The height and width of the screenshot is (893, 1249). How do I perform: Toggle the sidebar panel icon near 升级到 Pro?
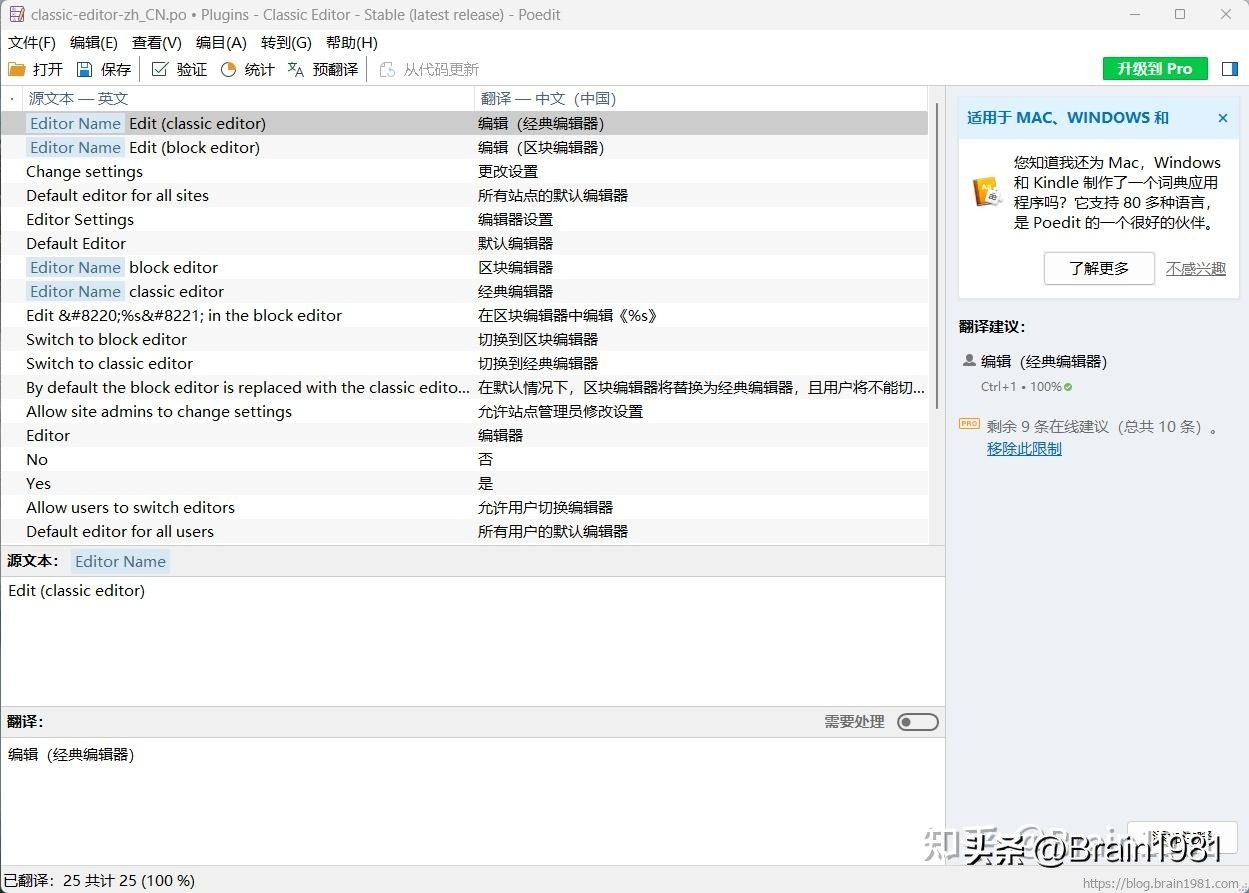1229,69
